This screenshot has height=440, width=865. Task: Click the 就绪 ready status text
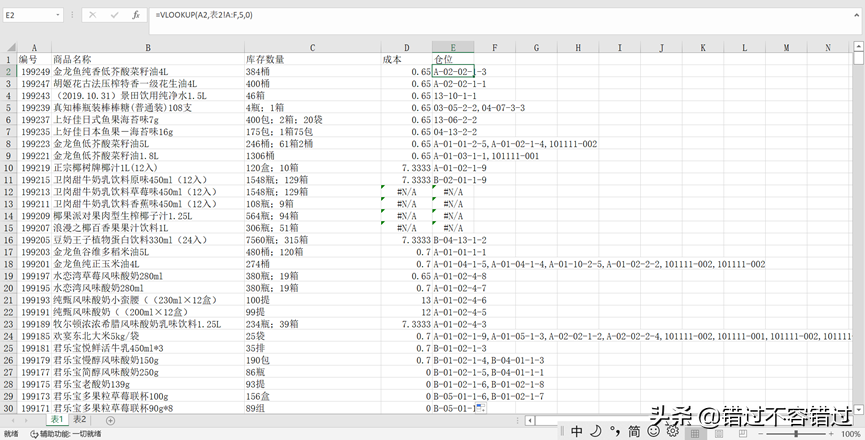point(11,434)
